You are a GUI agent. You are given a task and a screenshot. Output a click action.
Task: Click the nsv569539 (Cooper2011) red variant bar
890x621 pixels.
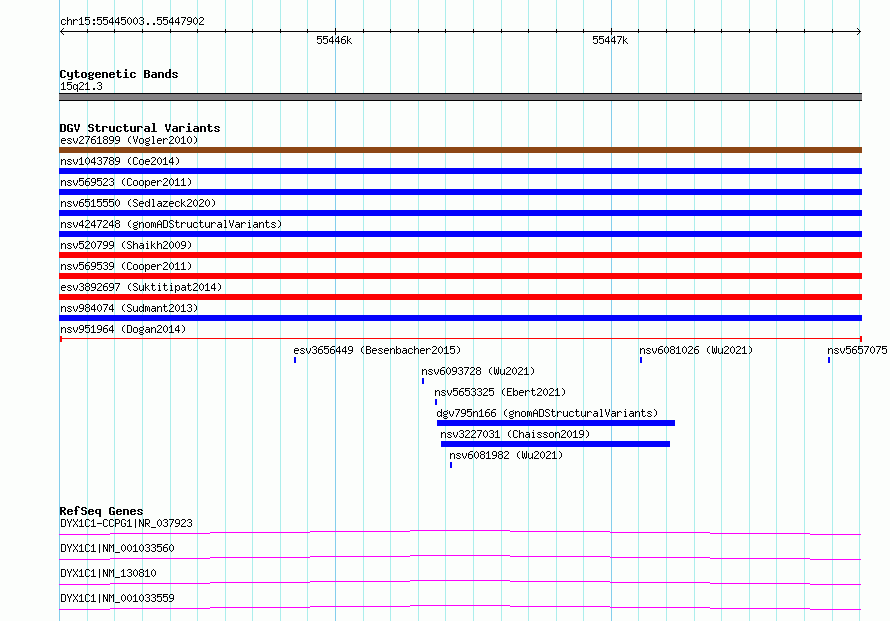pyautogui.click(x=460, y=276)
